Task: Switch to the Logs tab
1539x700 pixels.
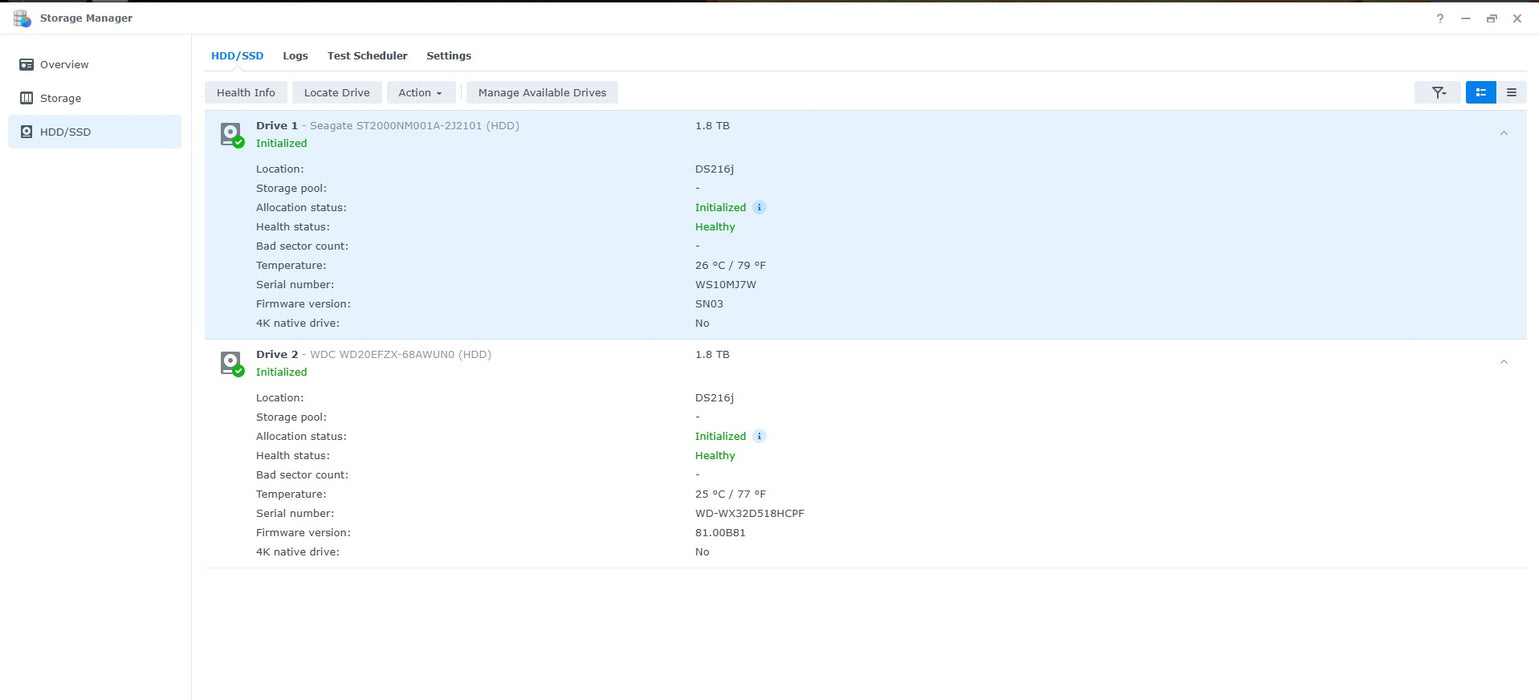Action: [x=295, y=56]
